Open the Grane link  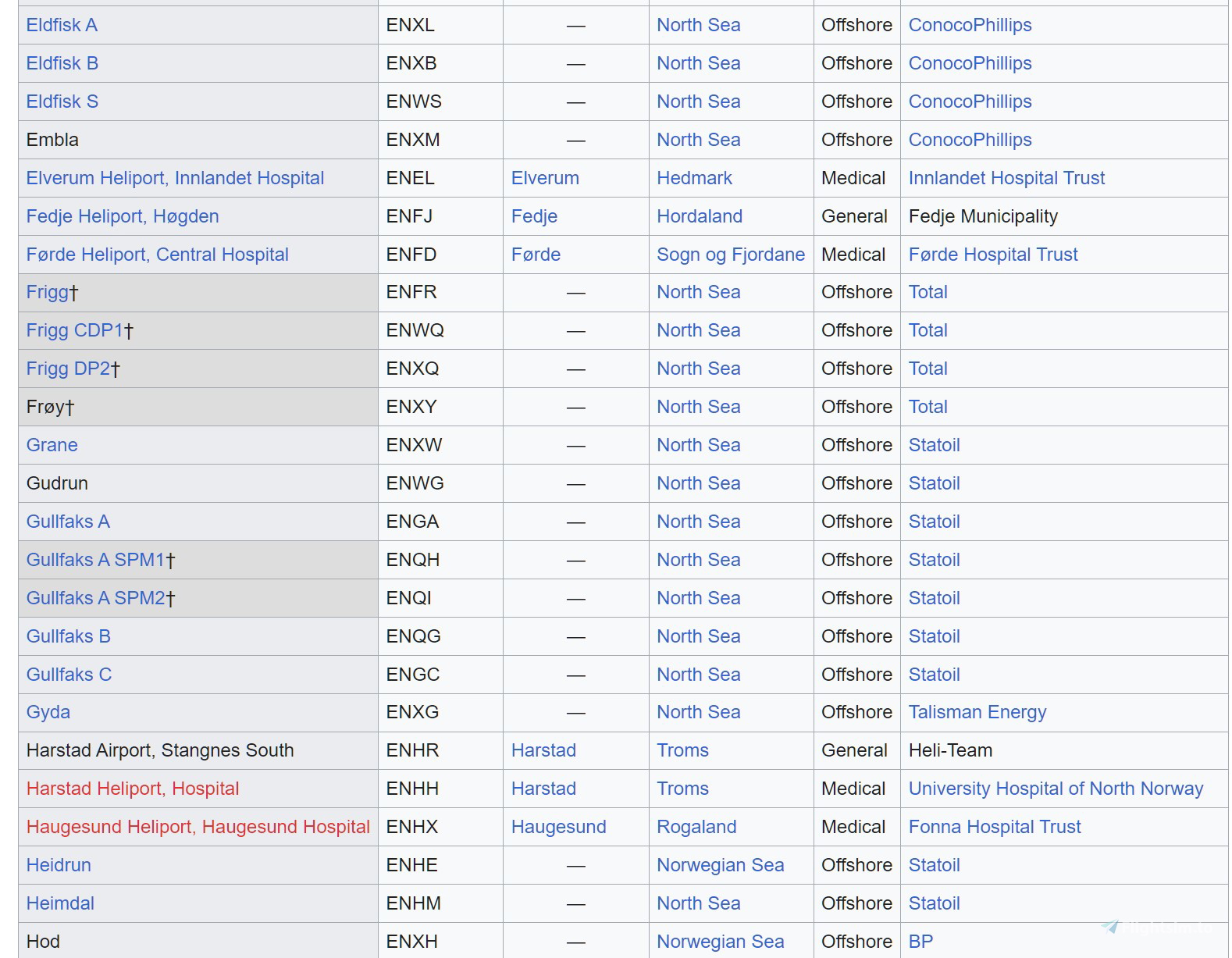click(52, 445)
